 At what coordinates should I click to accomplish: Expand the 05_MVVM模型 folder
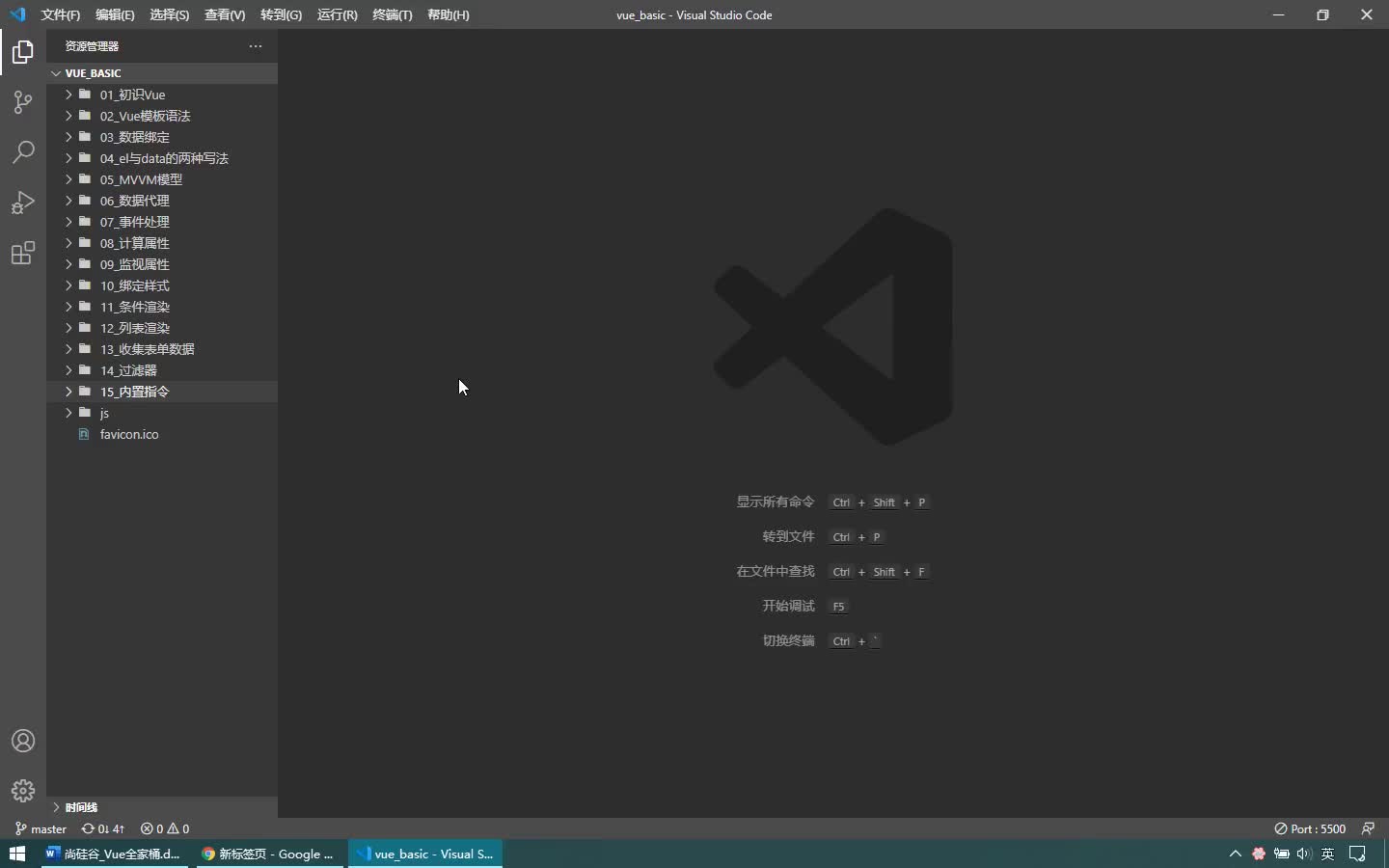[162, 179]
